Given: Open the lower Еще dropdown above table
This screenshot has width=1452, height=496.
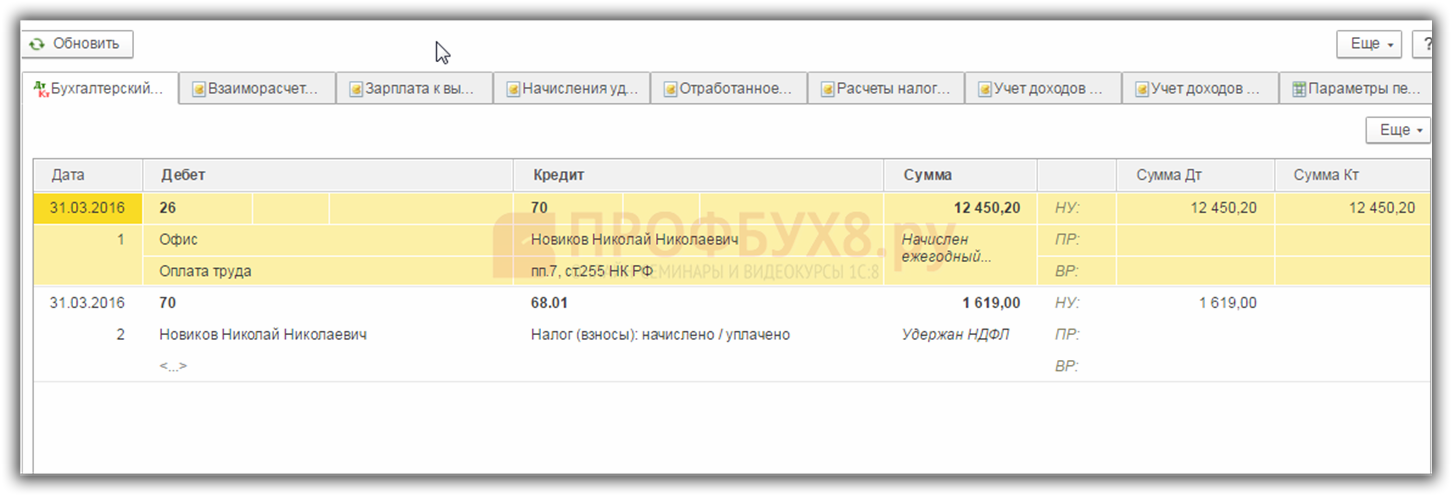Looking at the screenshot, I should (1399, 131).
